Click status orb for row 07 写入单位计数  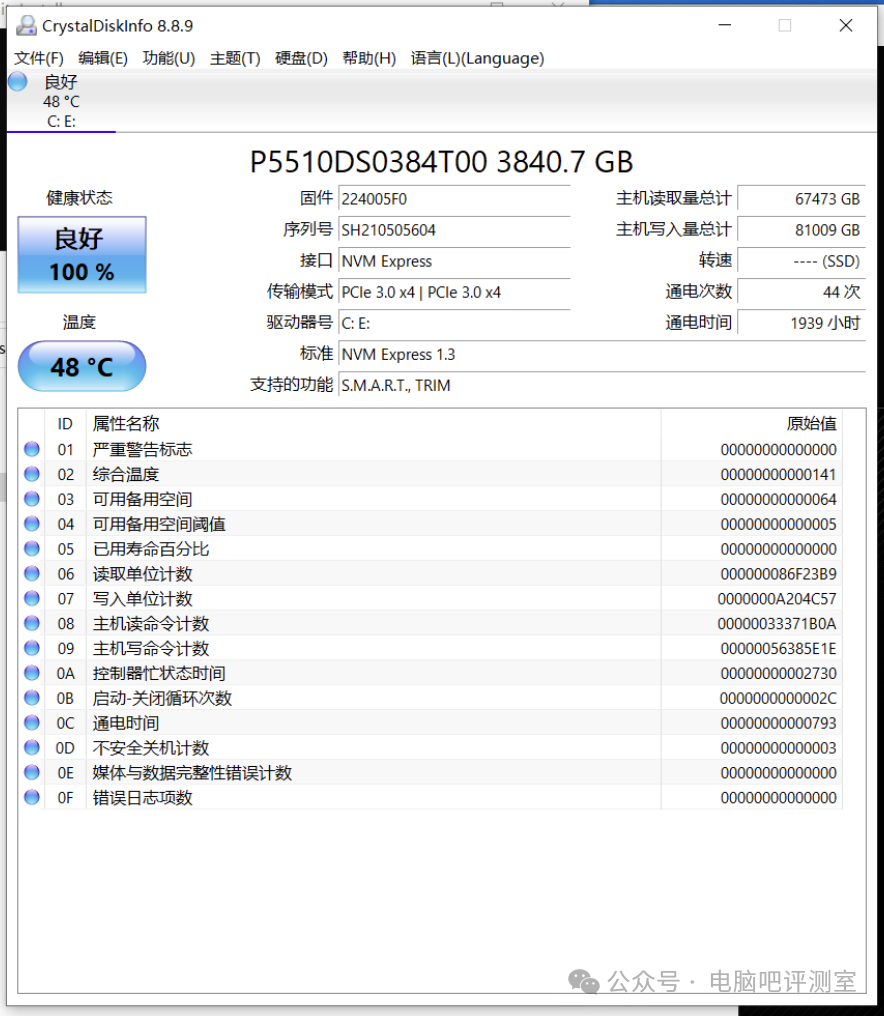32,598
